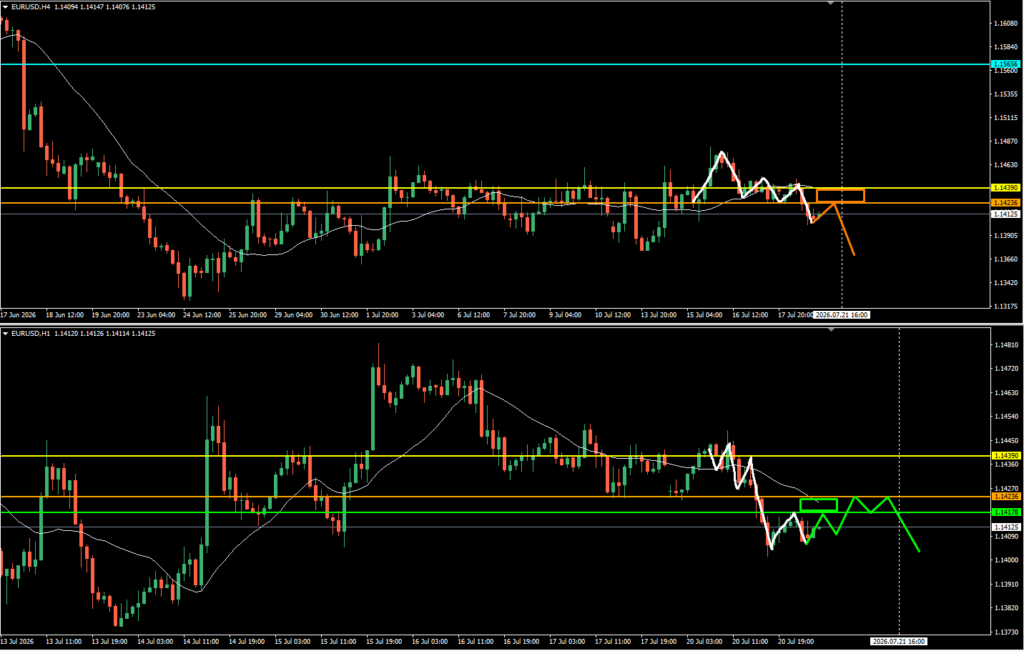Click the 17 Jul 11:00 time axis label

tap(613, 641)
